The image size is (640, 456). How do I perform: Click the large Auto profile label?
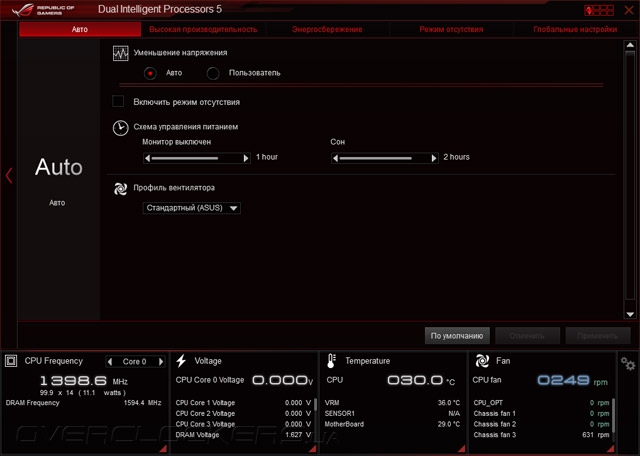tap(59, 167)
